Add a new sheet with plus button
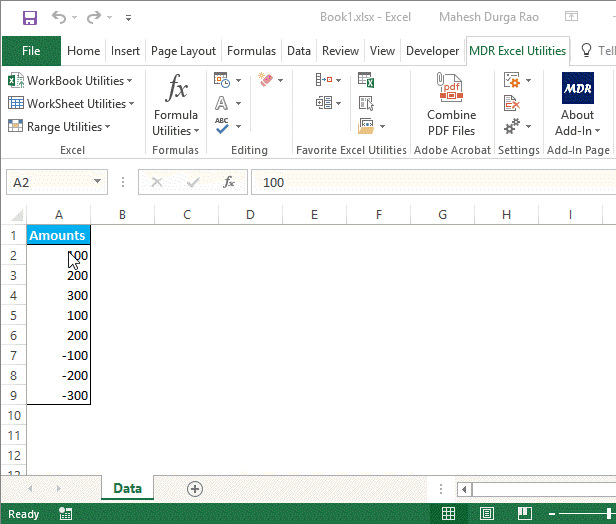616x524 pixels. (195, 489)
